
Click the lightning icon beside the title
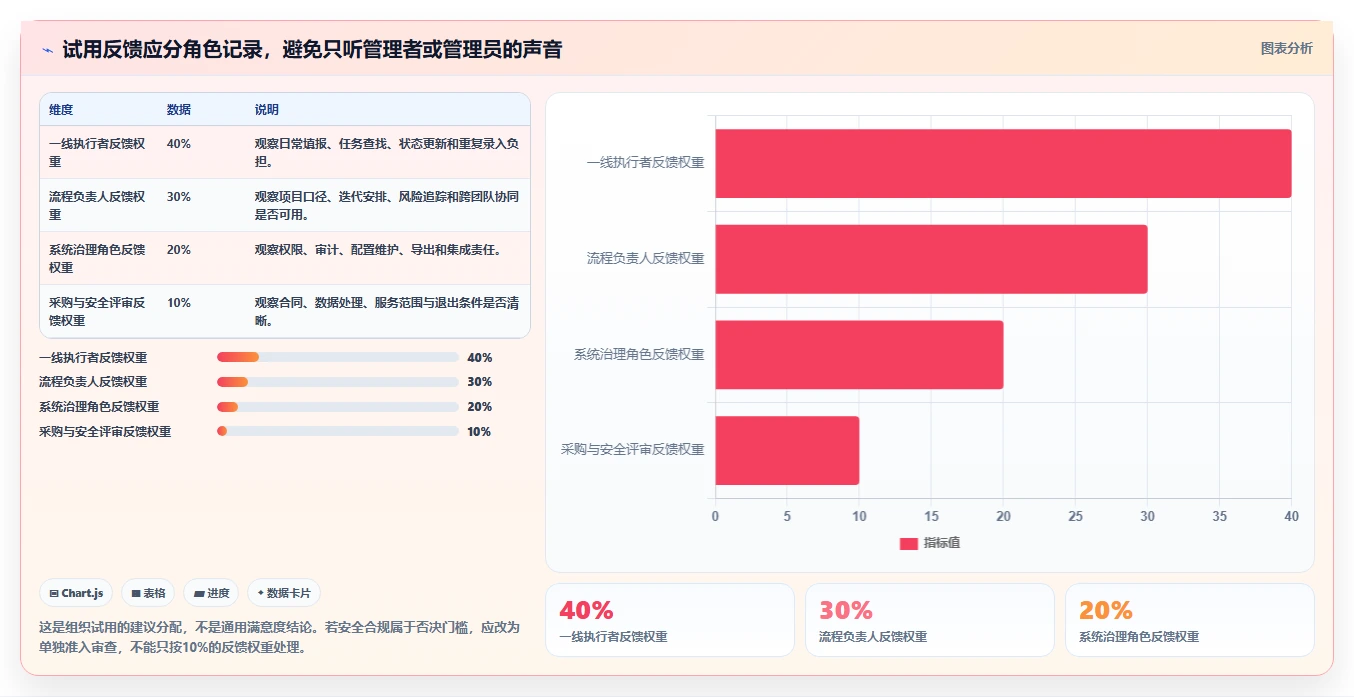(x=47, y=49)
